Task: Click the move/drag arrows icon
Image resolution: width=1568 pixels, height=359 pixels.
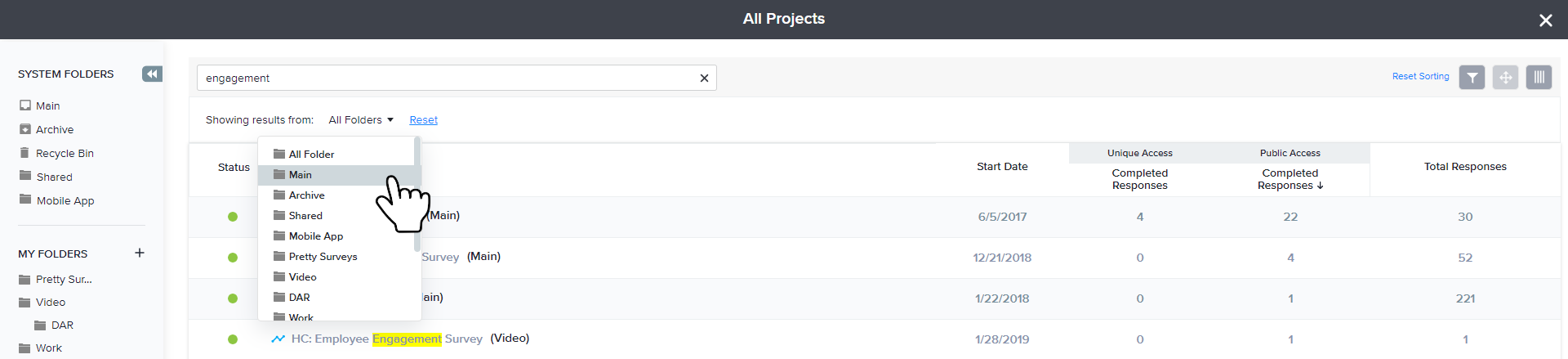Action: 1505,78
